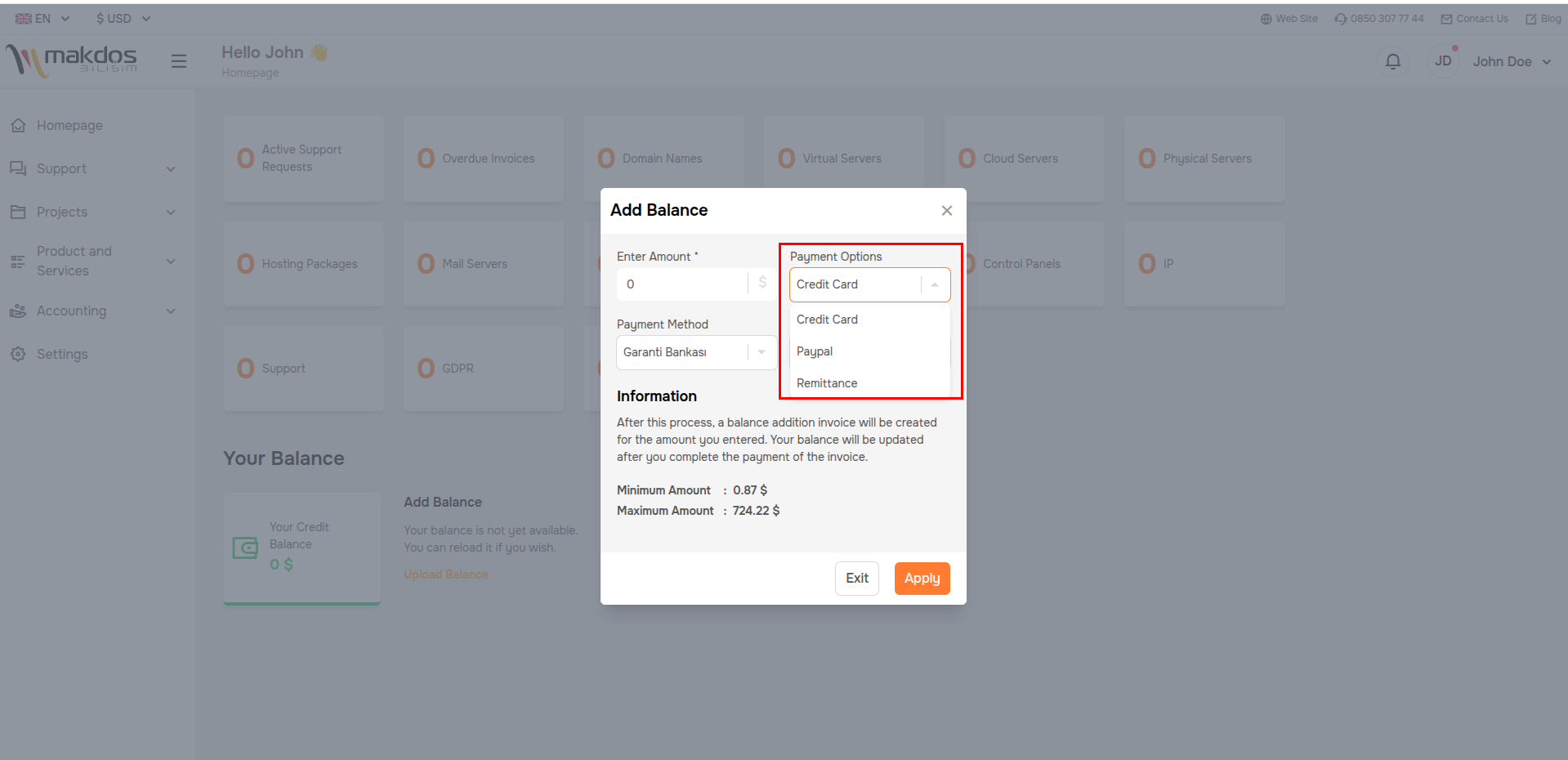Click the wallet icon in credit balance card
1568x760 pixels.
click(x=245, y=548)
